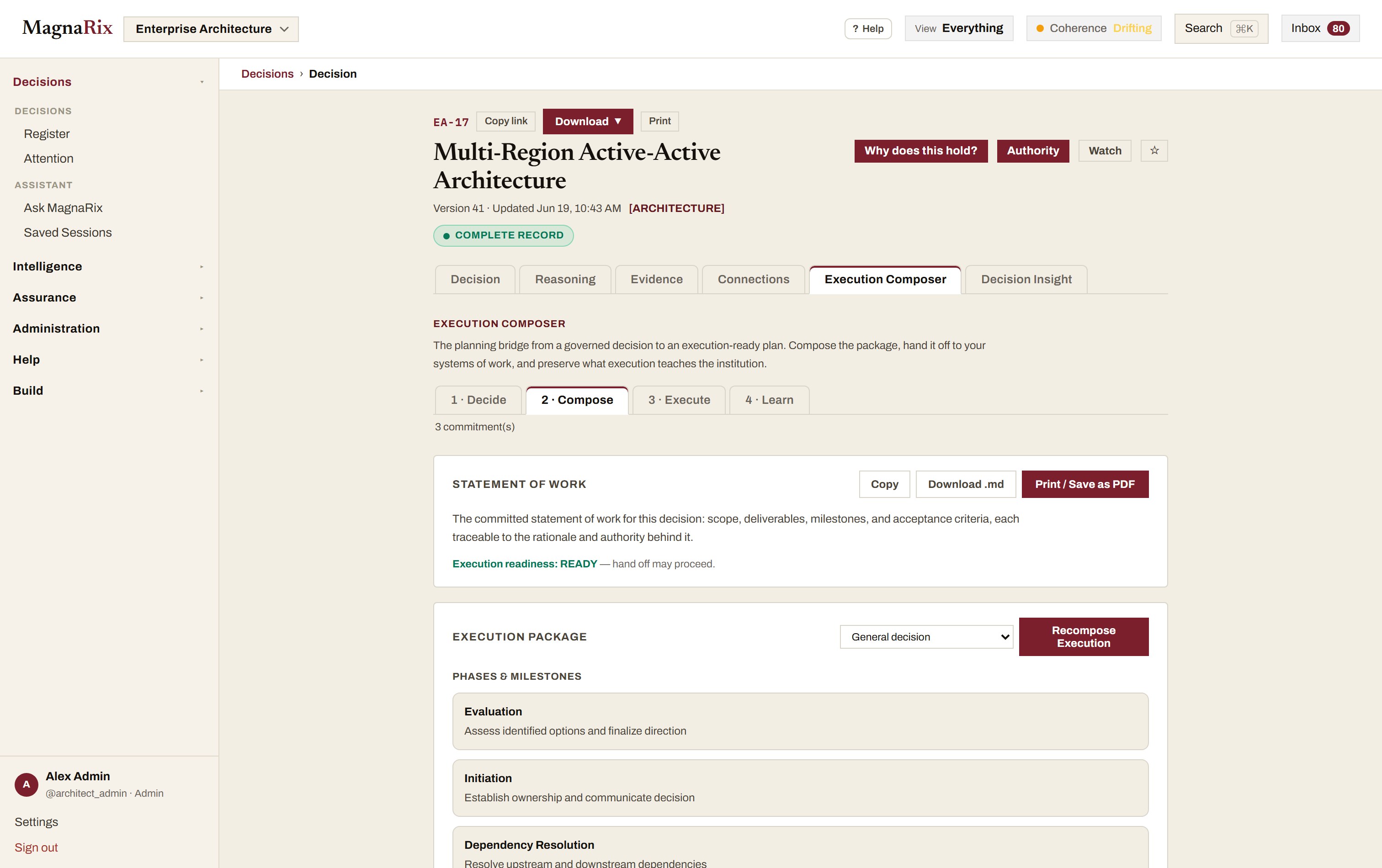Open Search with ⌘K shortcut button
This screenshot has width=1382, height=868.
tap(1221, 29)
